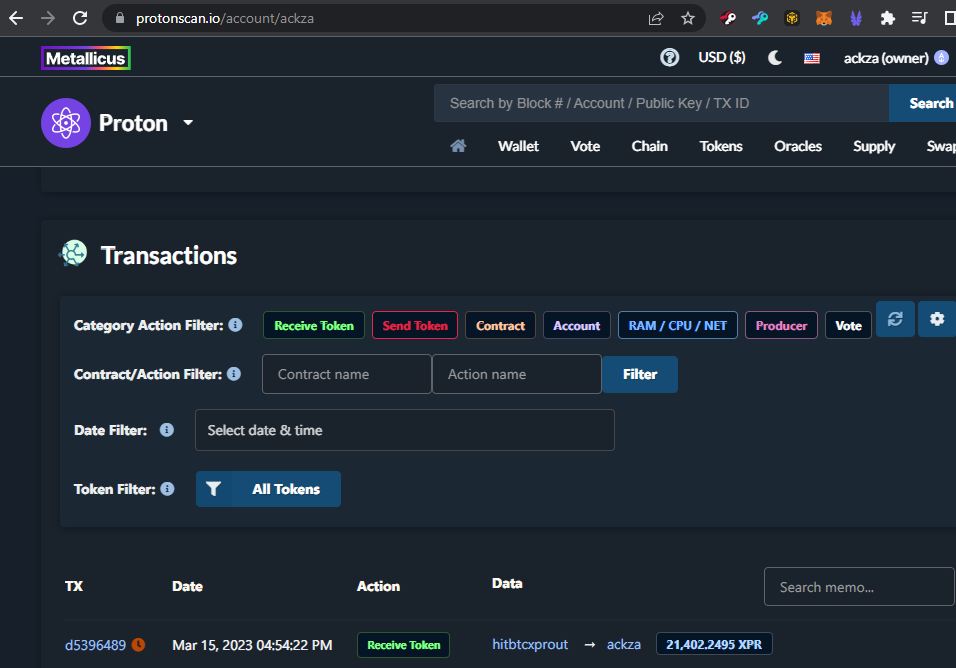Click the Action name input field
This screenshot has height=668, width=956.
pos(517,374)
